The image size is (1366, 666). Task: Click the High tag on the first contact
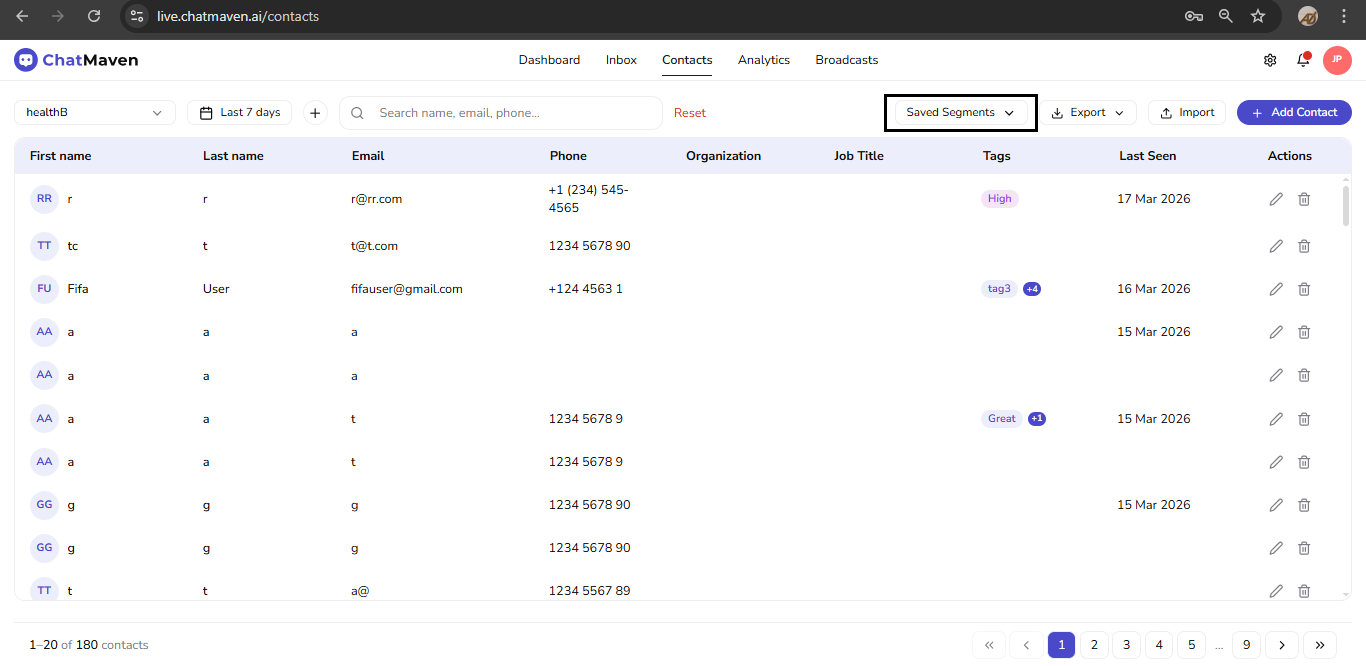point(999,198)
